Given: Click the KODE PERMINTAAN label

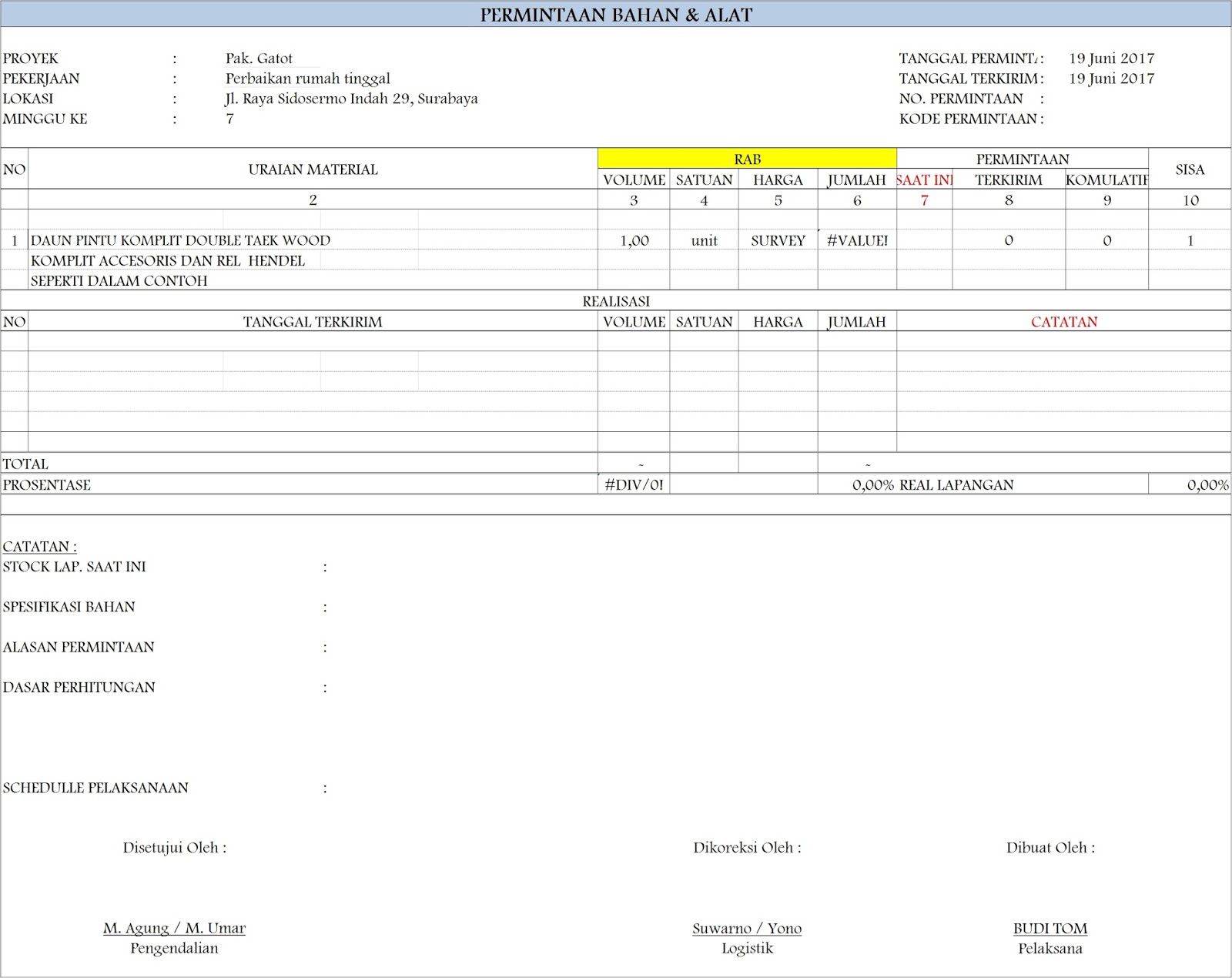Looking at the screenshot, I should pos(968,119).
